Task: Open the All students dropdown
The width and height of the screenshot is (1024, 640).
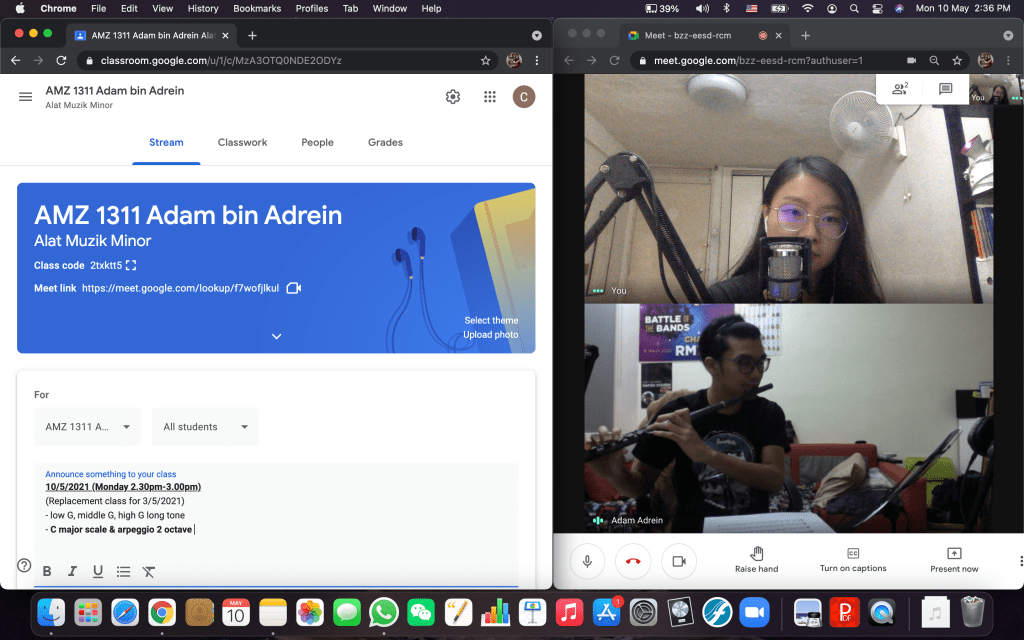Action: (x=205, y=427)
